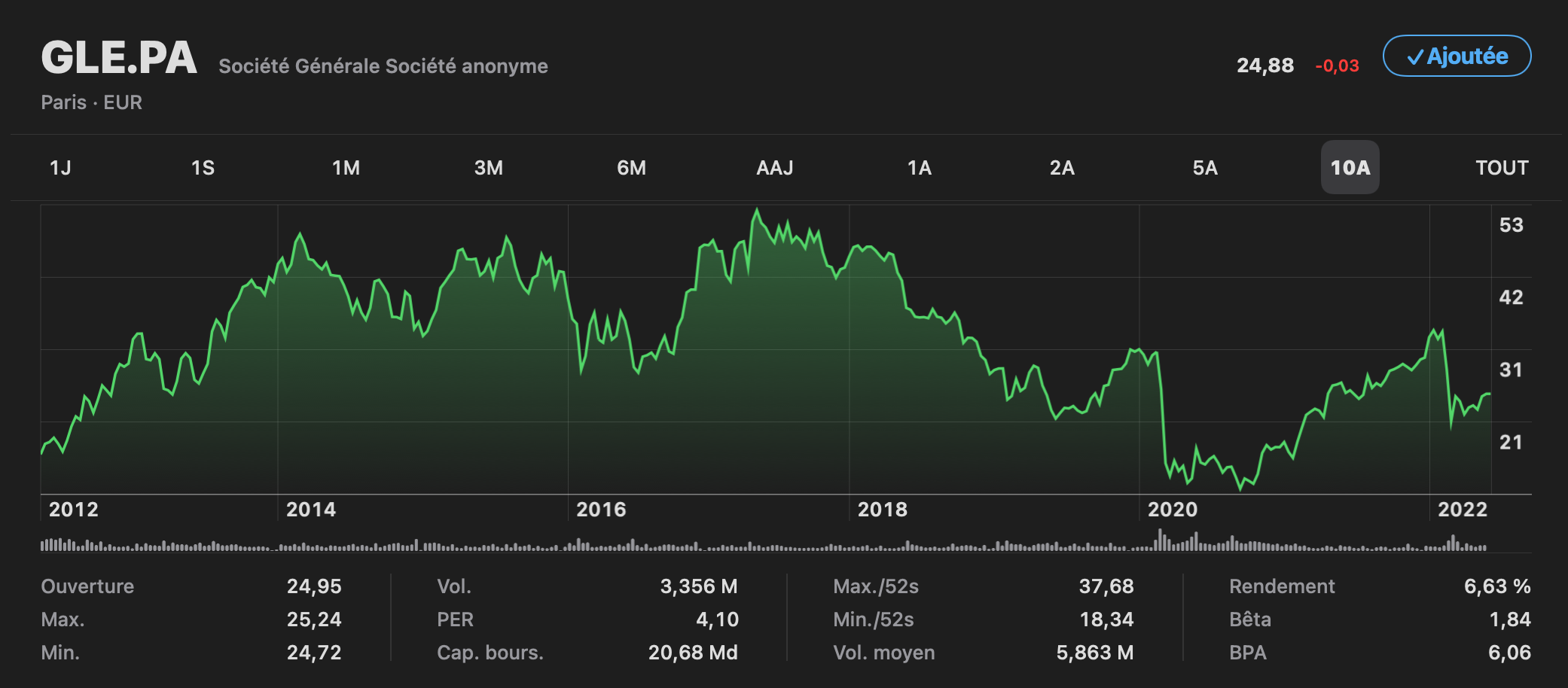Click the Rendement value 6,63 %

click(1497, 586)
